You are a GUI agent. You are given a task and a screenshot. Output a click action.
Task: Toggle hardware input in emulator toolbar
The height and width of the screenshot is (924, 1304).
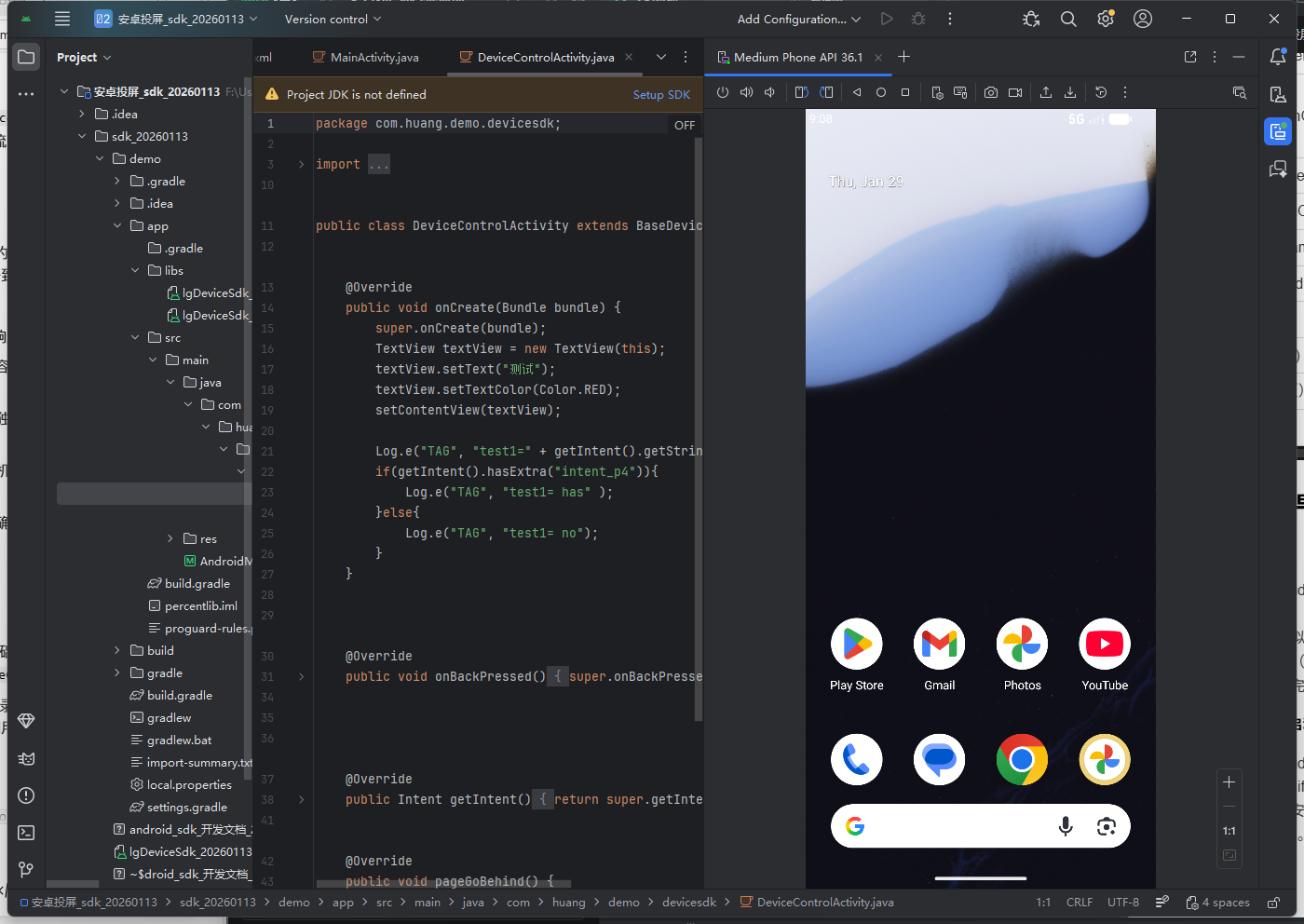point(960,92)
